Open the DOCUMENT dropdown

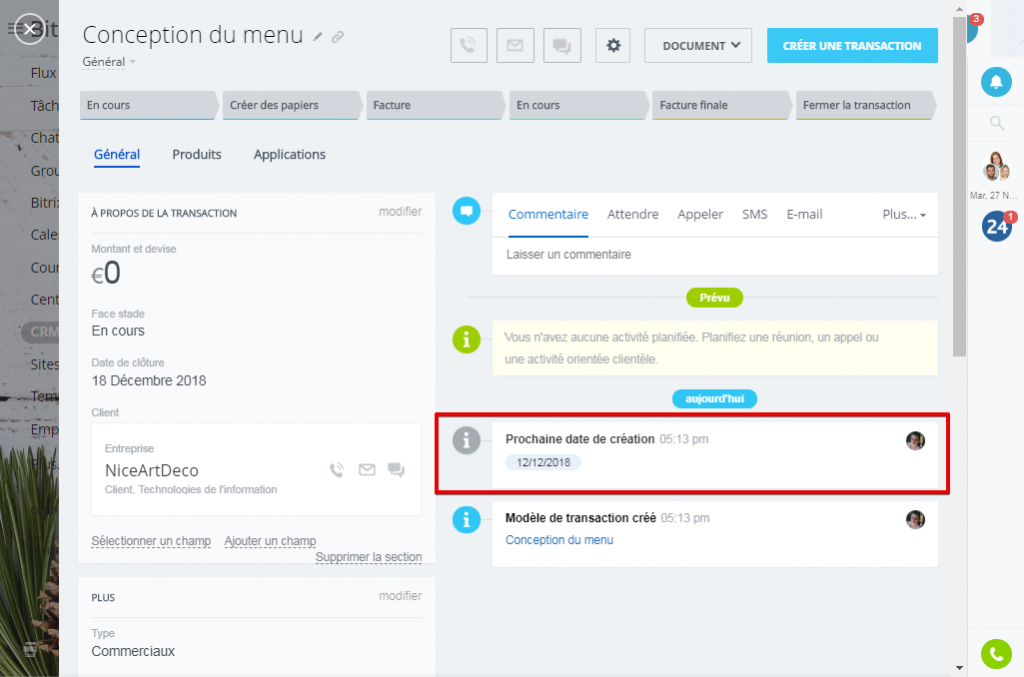click(x=698, y=46)
